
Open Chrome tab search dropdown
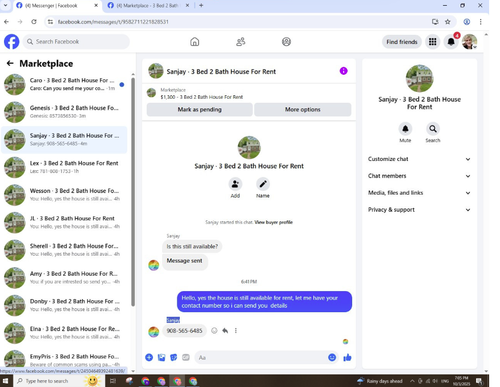(5, 5)
